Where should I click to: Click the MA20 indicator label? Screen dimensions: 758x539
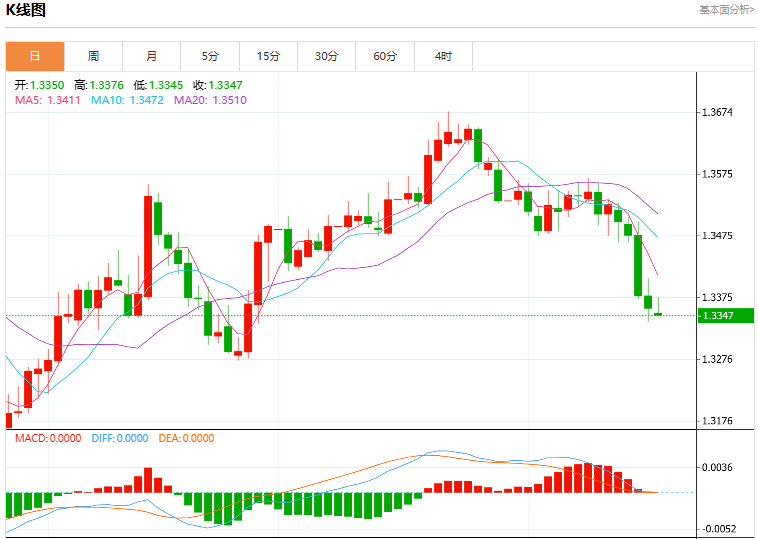[210, 100]
